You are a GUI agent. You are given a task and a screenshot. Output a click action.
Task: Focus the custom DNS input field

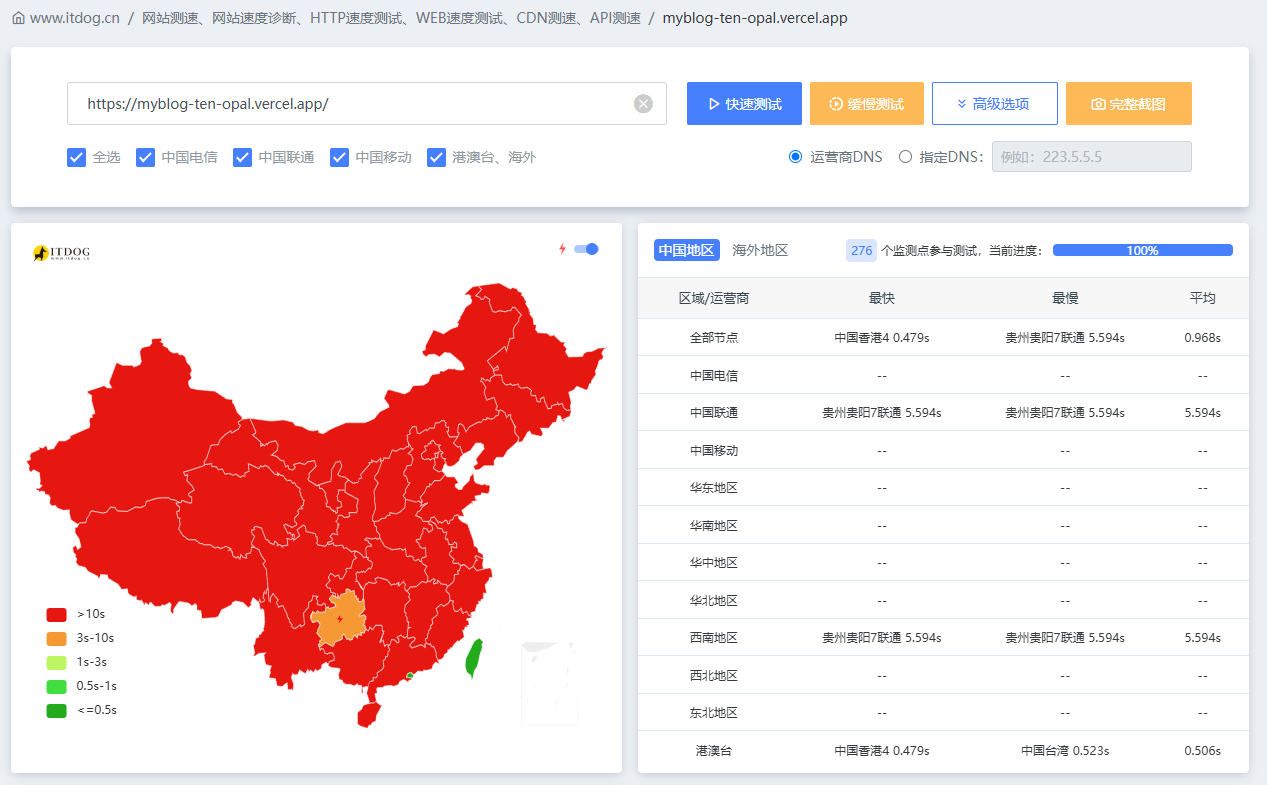[x=1091, y=157]
